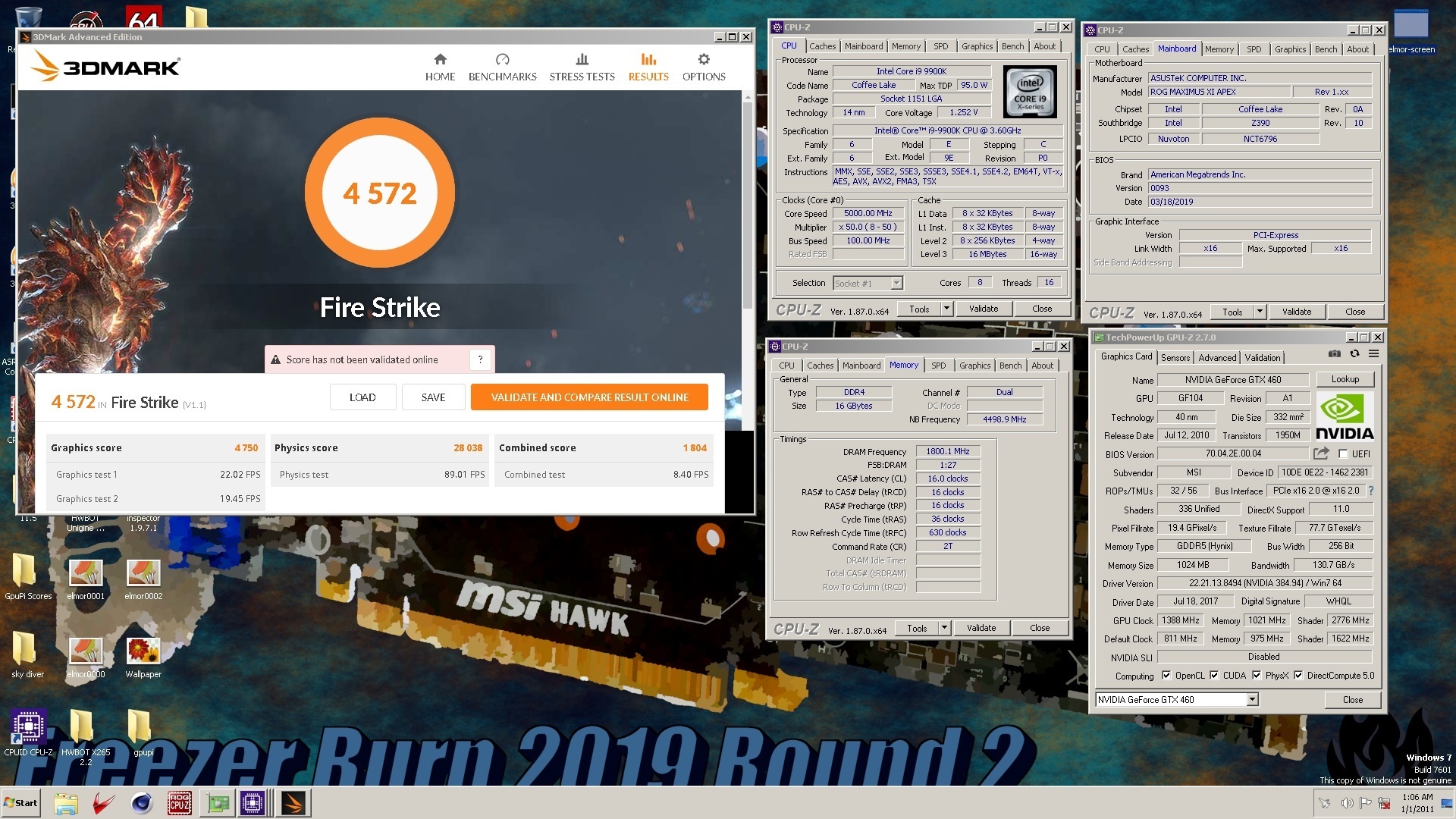This screenshot has width=1456, height=819.
Task: Open the sky diver desktop folder
Action: click(27, 654)
